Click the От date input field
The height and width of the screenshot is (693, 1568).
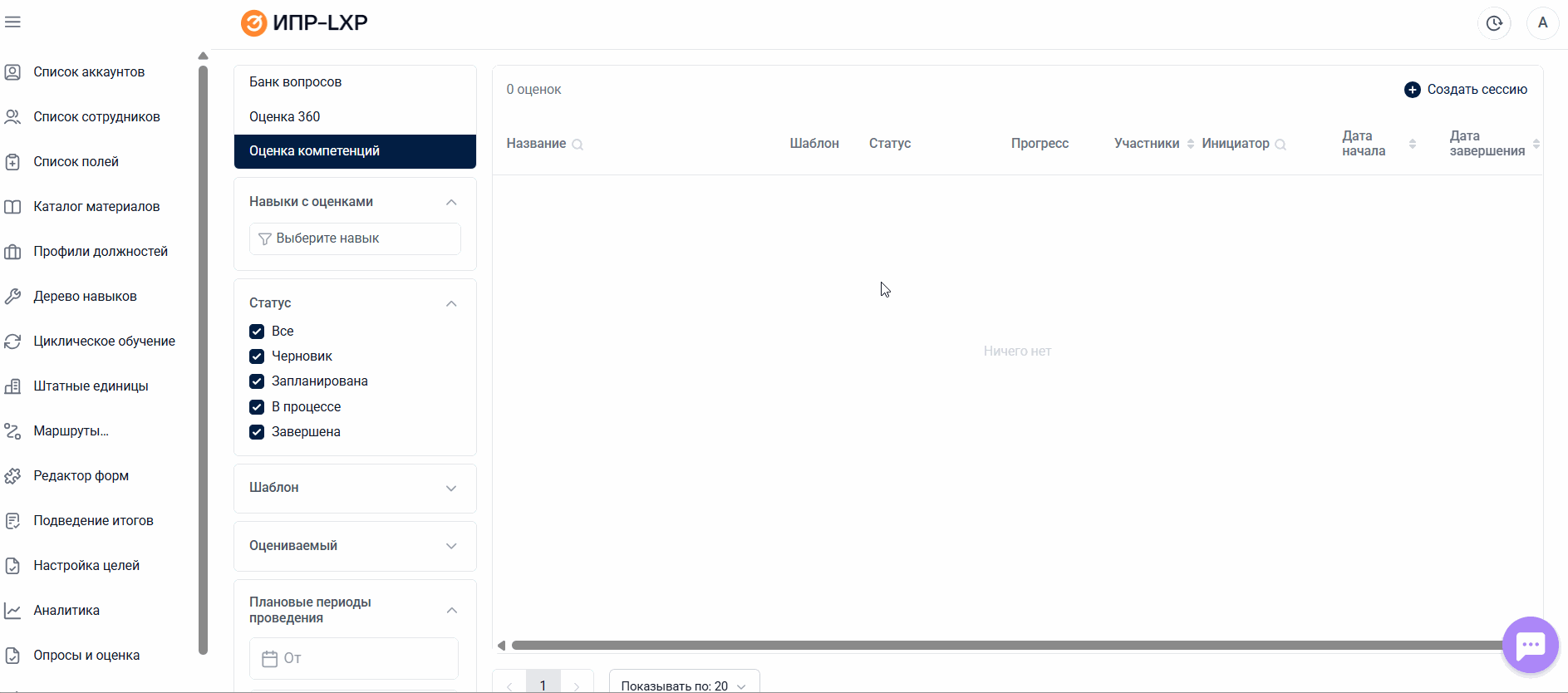(x=354, y=658)
